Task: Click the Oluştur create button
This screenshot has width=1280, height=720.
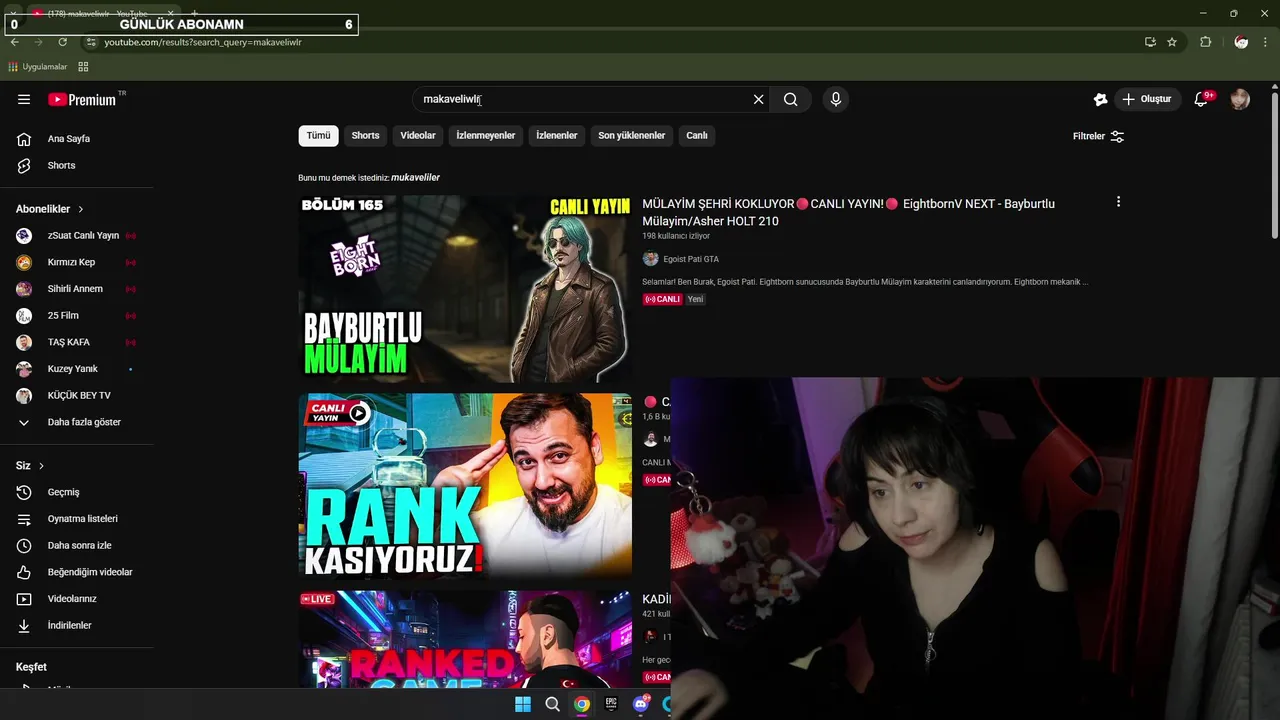Action: [x=1146, y=99]
